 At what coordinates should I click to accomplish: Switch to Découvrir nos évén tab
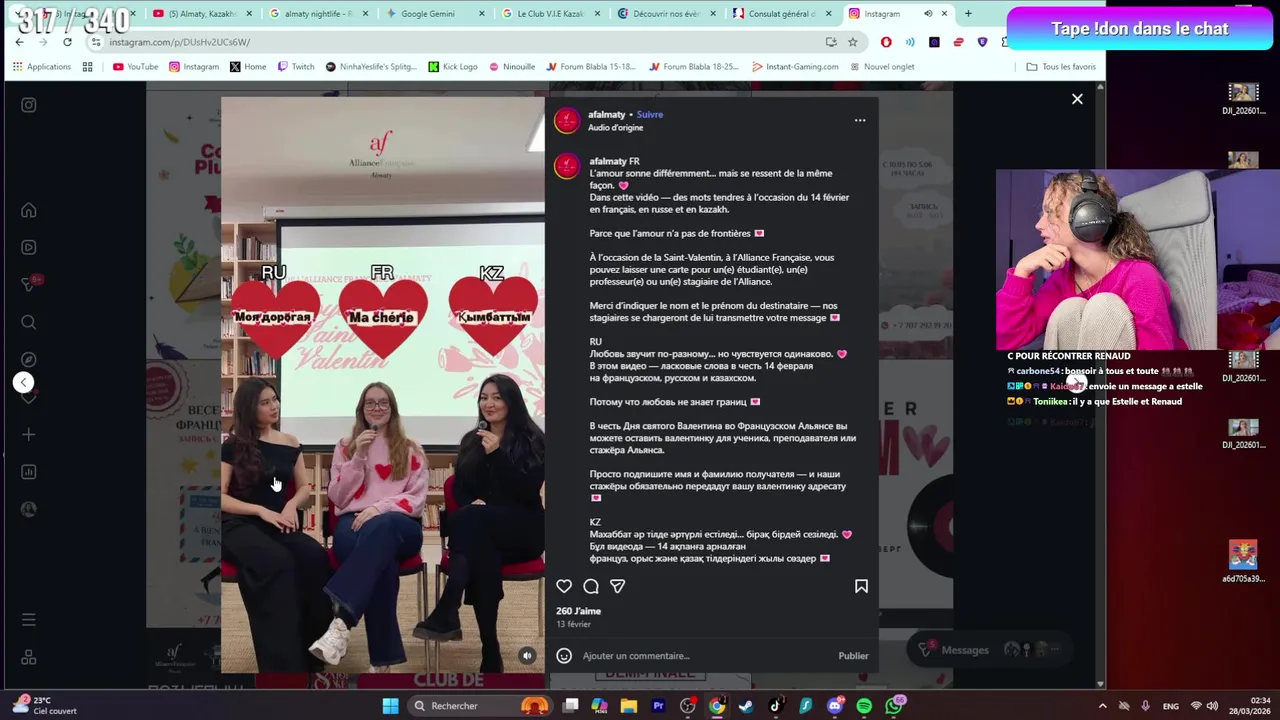666,14
